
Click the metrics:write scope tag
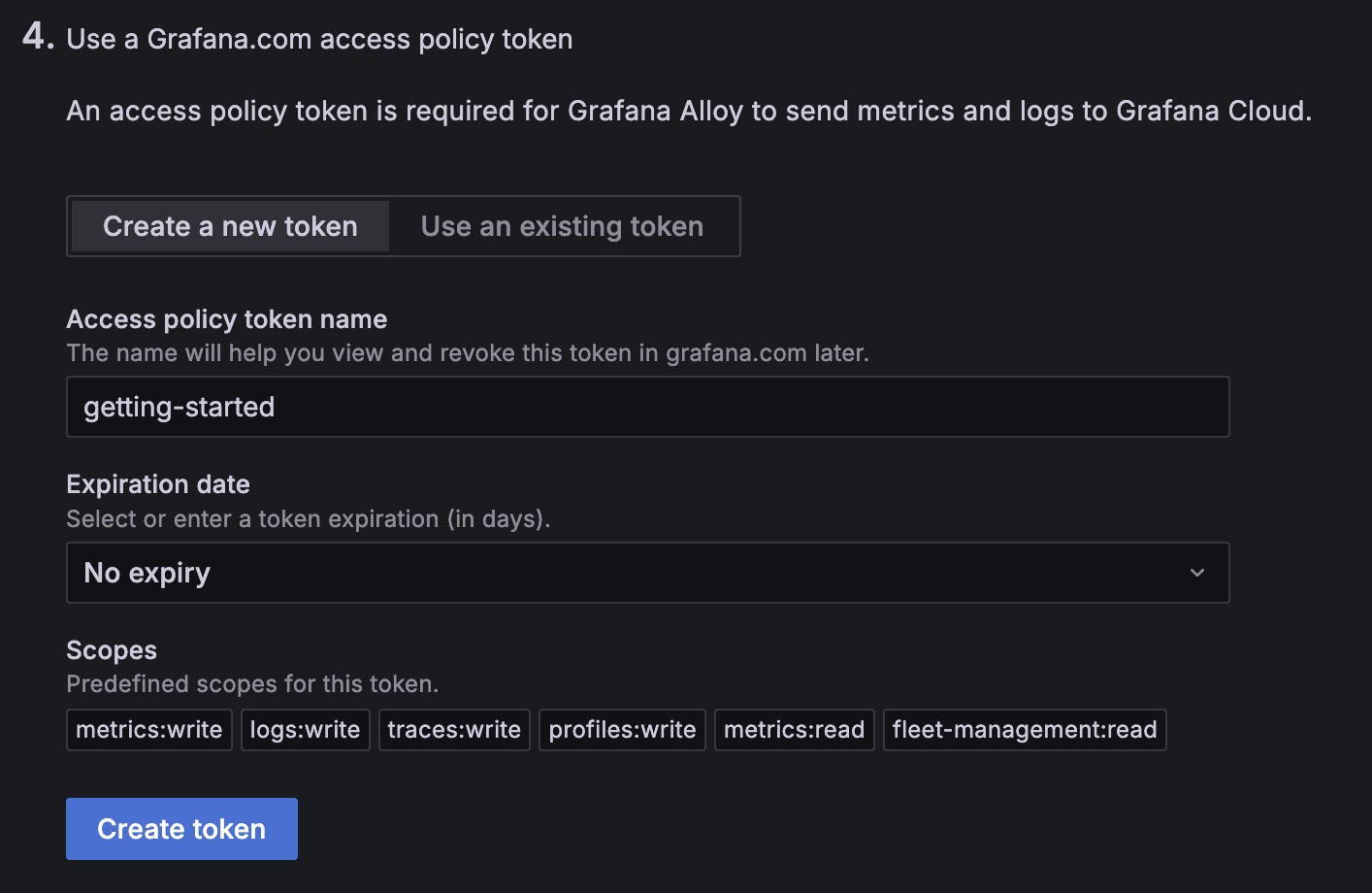pyautogui.click(x=149, y=730)
